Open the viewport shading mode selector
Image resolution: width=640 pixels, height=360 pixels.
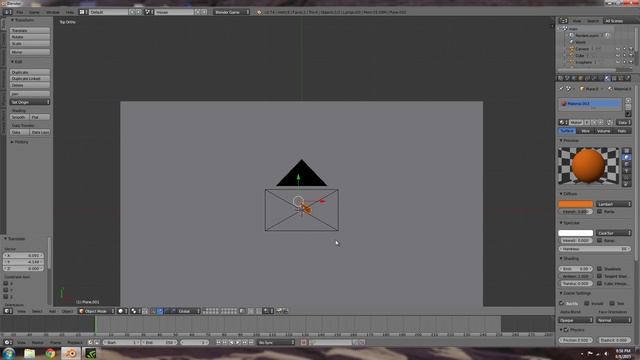(x=122, y=311)
